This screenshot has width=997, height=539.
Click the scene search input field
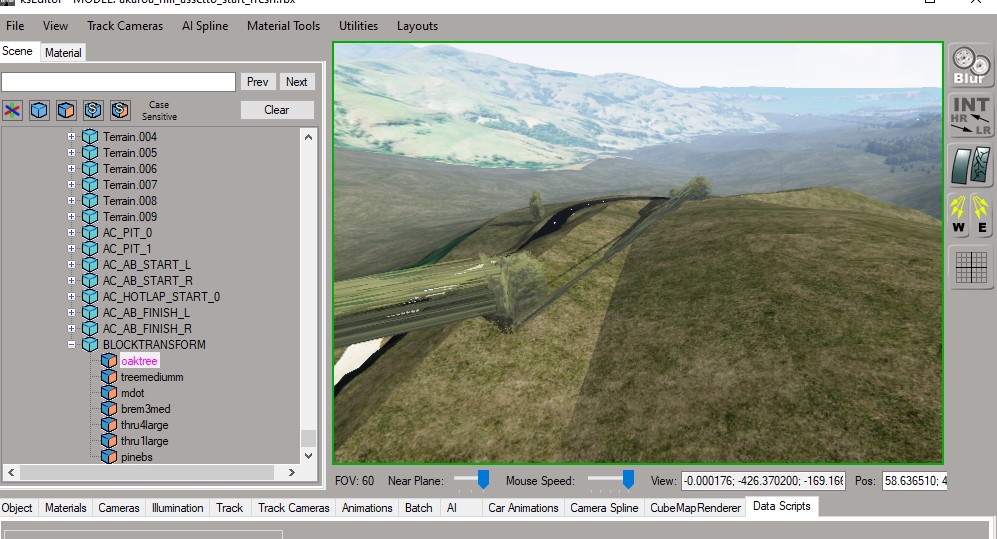(x=118, y=82)
